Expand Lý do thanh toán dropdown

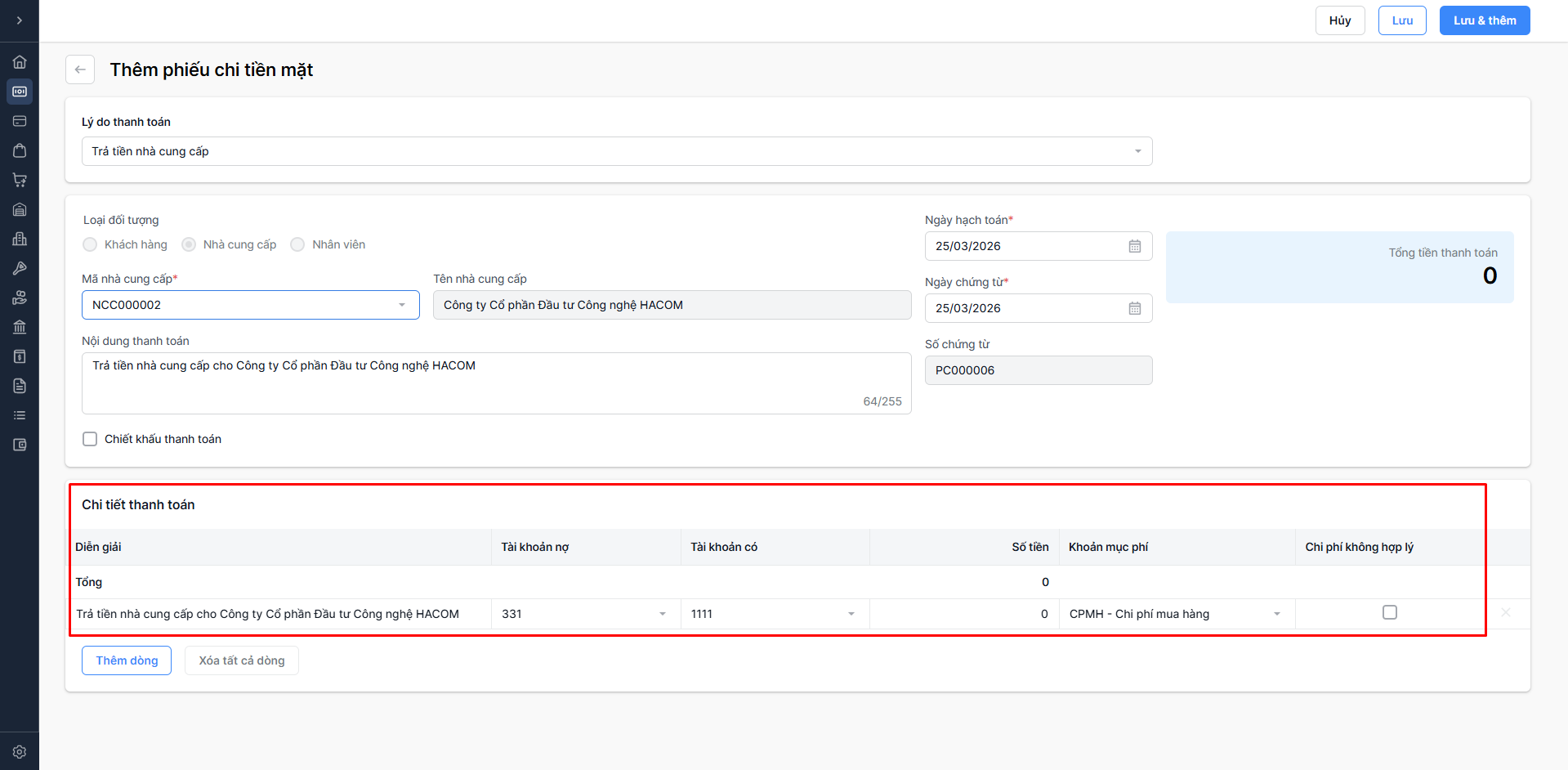(1137, 151)
